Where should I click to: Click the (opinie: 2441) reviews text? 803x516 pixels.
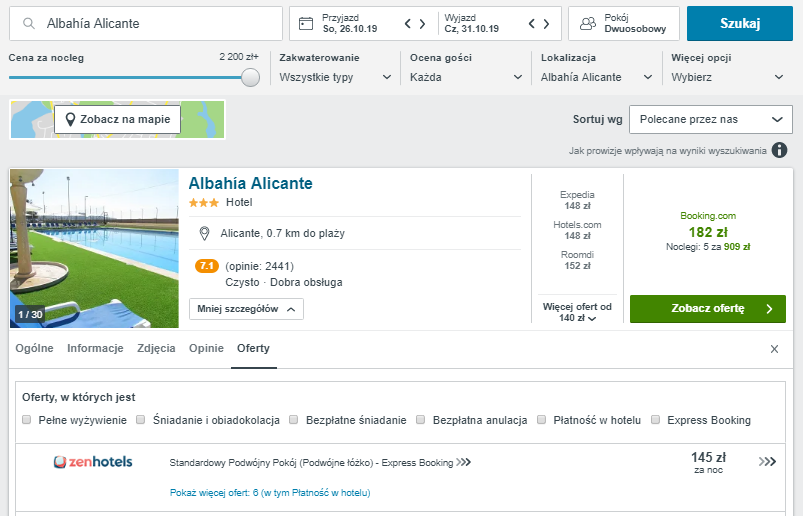[260, 266]
